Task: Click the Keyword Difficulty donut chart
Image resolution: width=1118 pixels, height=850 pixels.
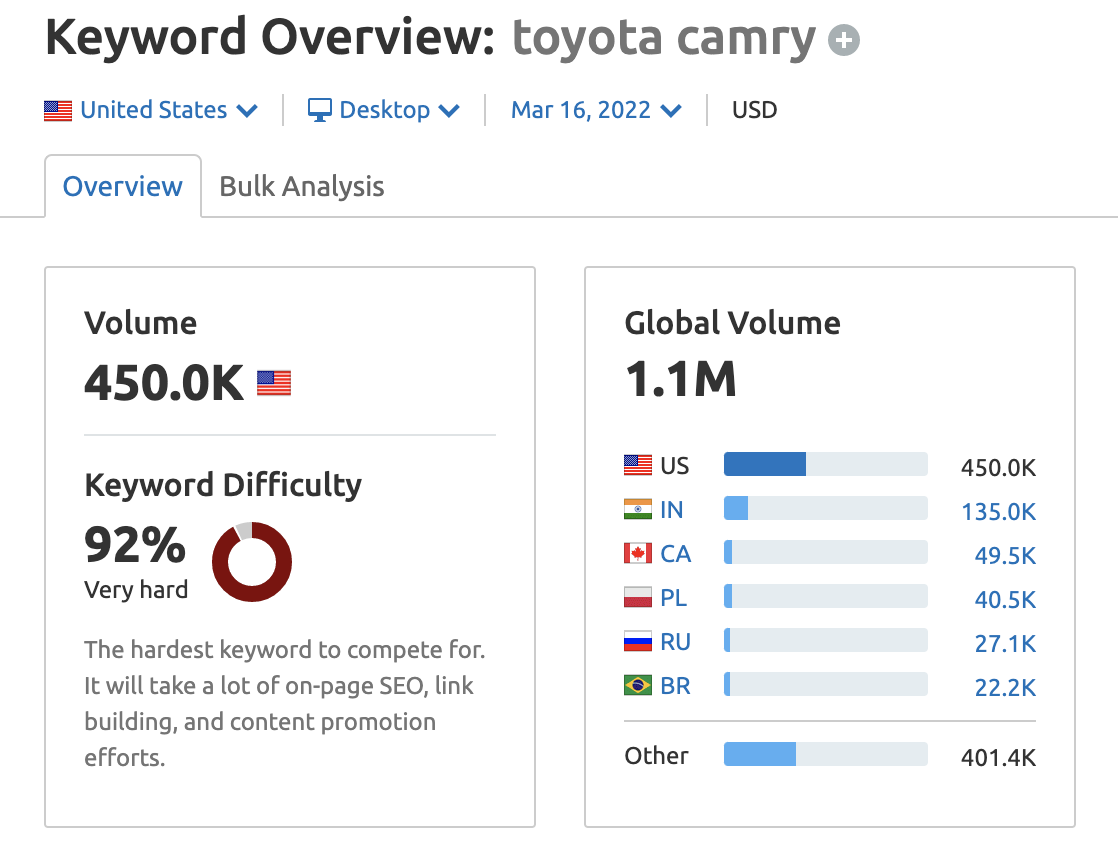Action: (252, 561)
